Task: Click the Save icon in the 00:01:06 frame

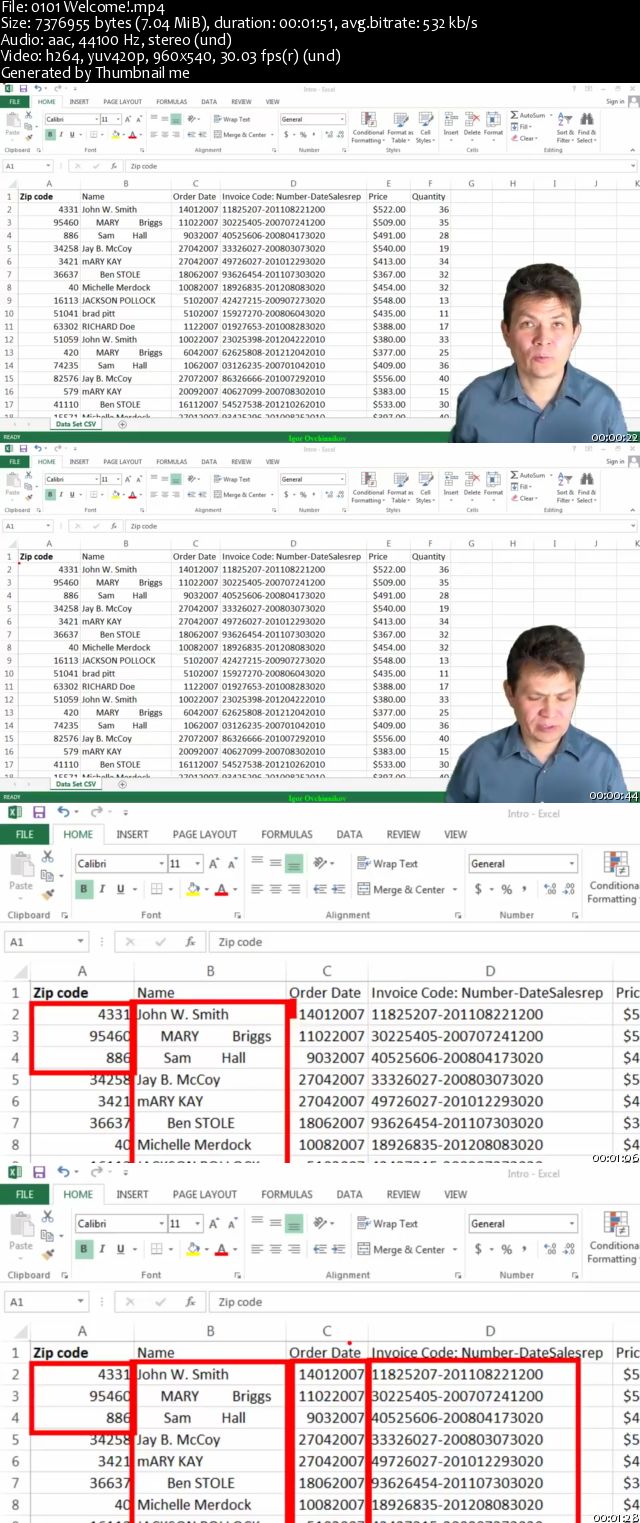Action: tap(39, 812)
